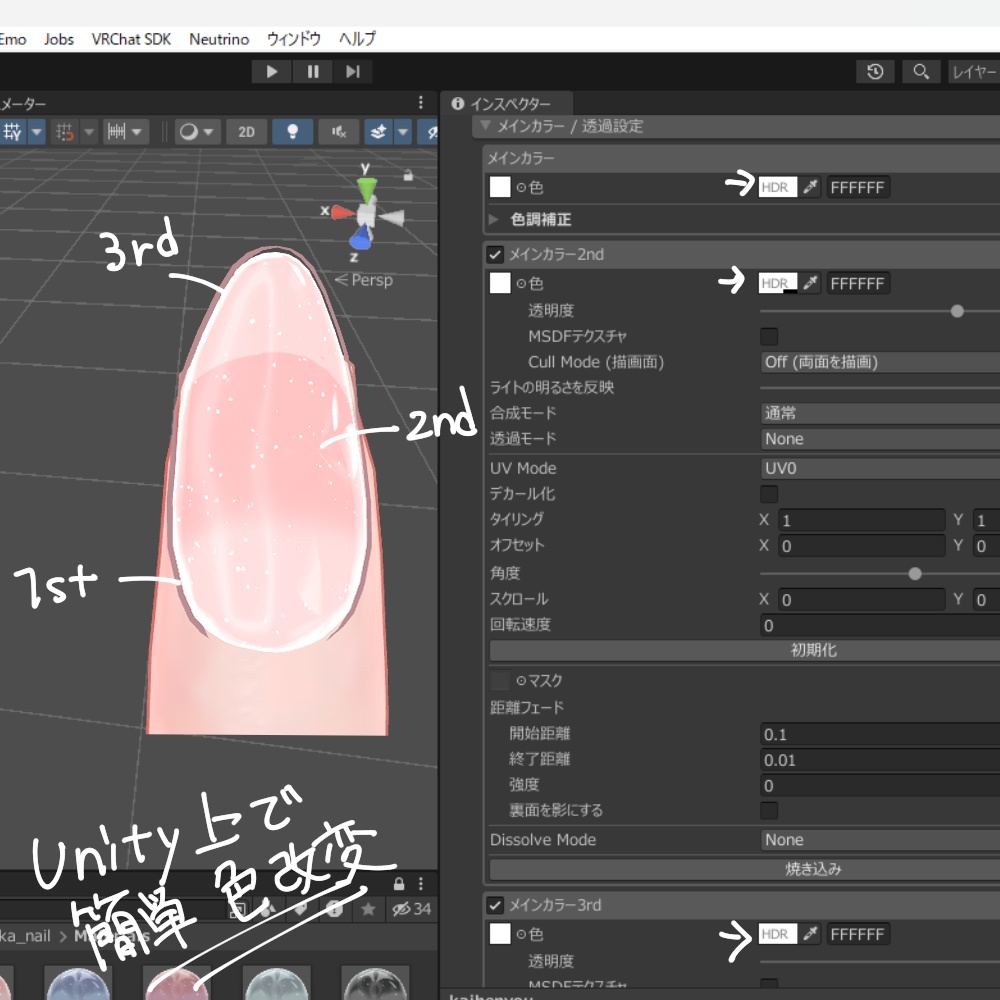
Task: Click the メインカラー2nd texture slot
Action: pos(500,283)
